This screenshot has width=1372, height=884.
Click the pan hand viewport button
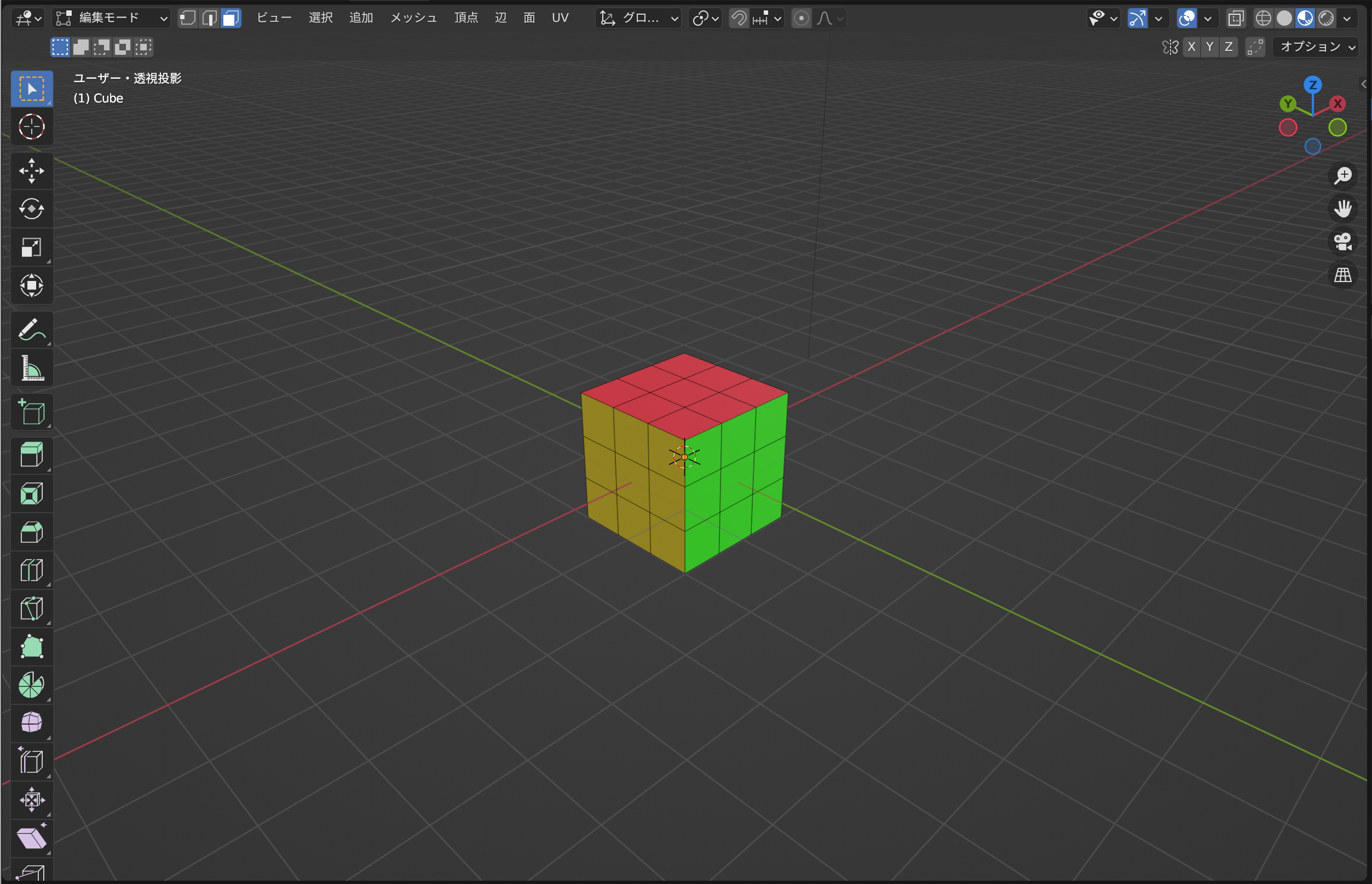click(x=1343, y=208)
